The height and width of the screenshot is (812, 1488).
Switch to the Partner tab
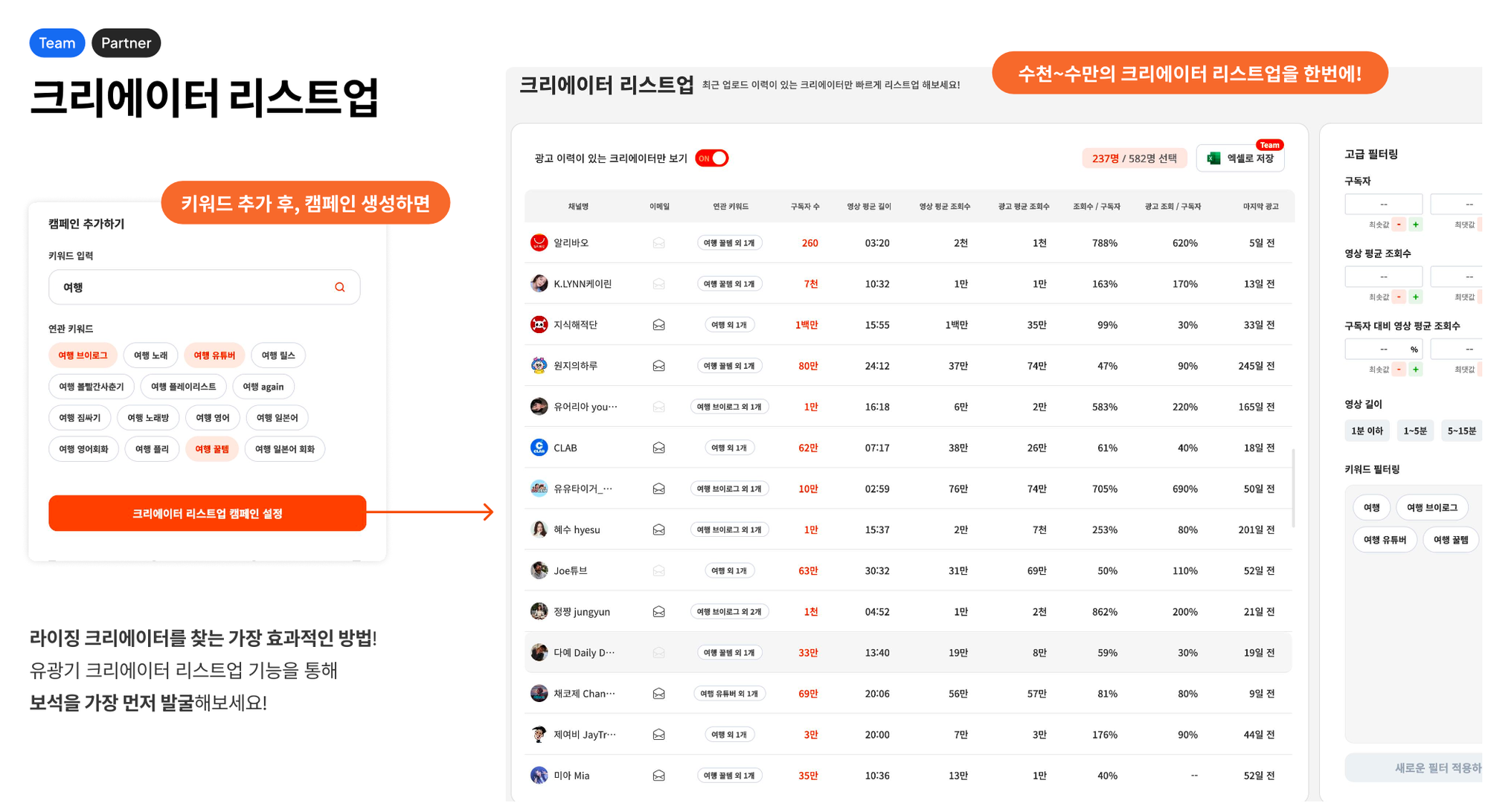click(x=126, y=42)
